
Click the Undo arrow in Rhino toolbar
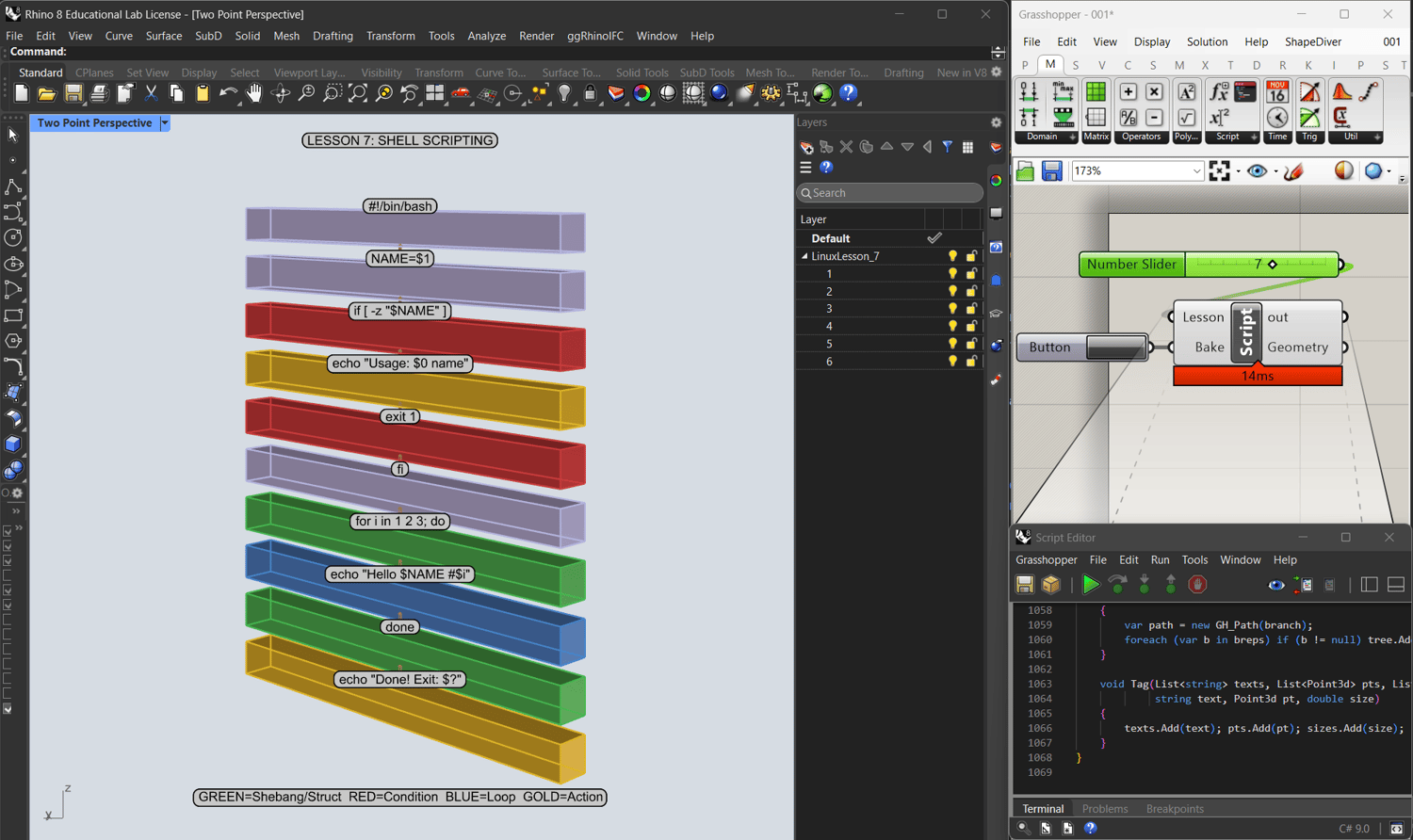[x=227, y=93]
